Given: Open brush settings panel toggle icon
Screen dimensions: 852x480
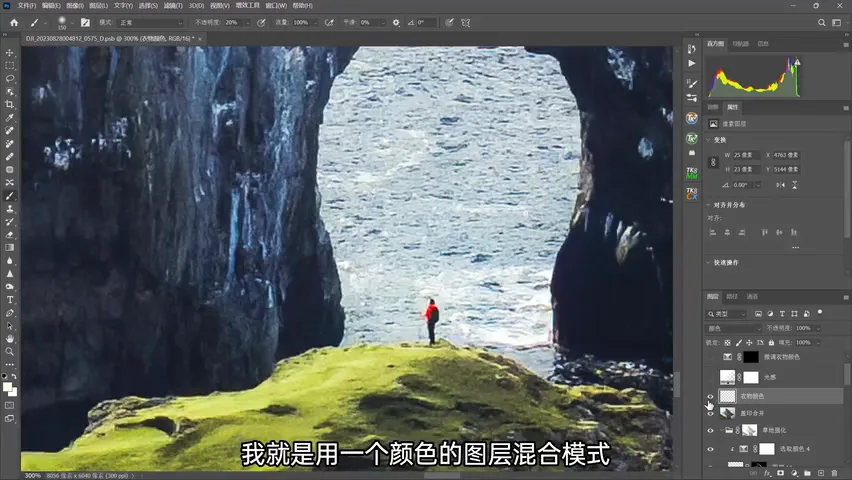Looking at the screenshot, I should pos(85,22).
